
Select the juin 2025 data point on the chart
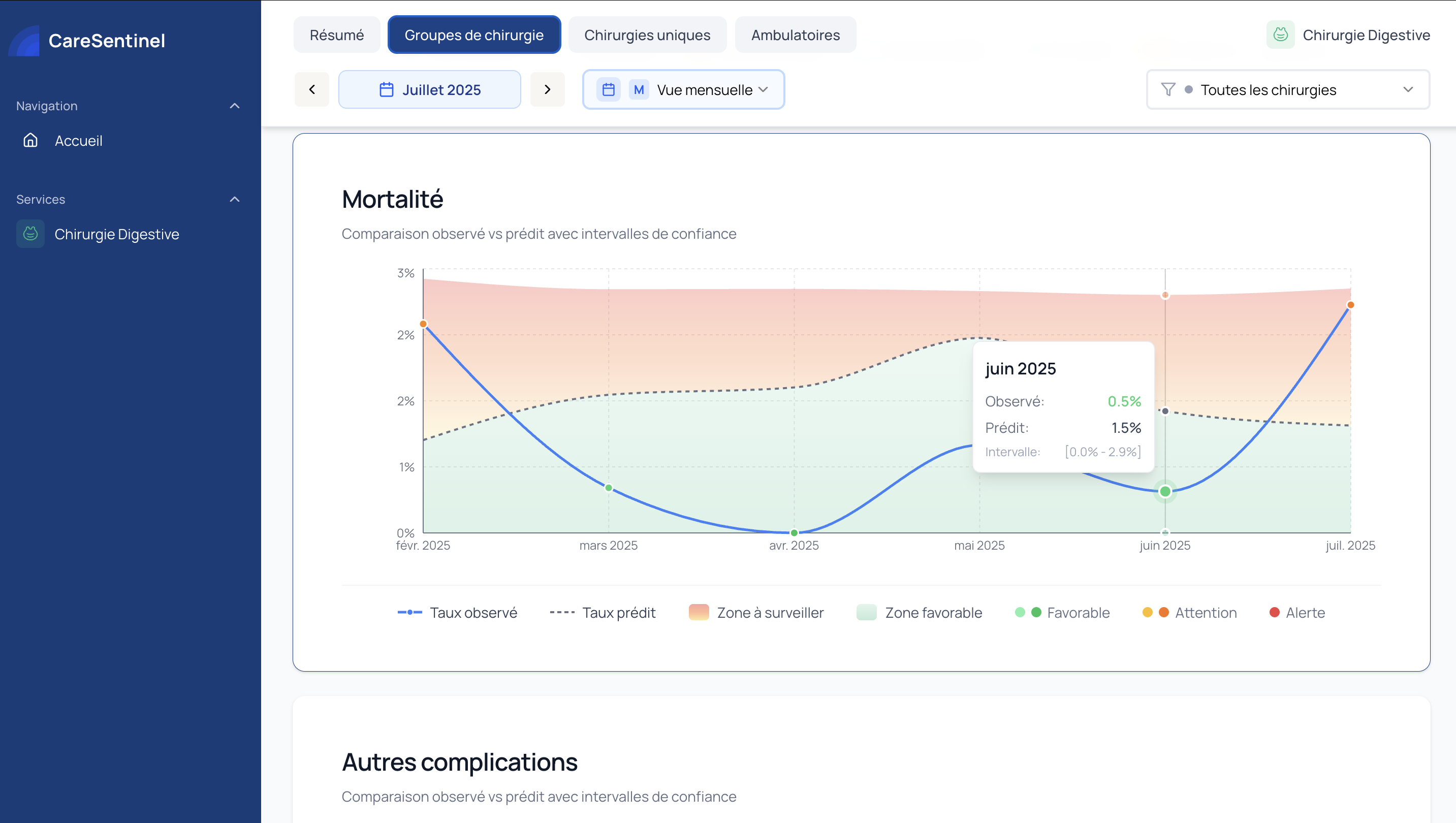(x=1165, y=491)
